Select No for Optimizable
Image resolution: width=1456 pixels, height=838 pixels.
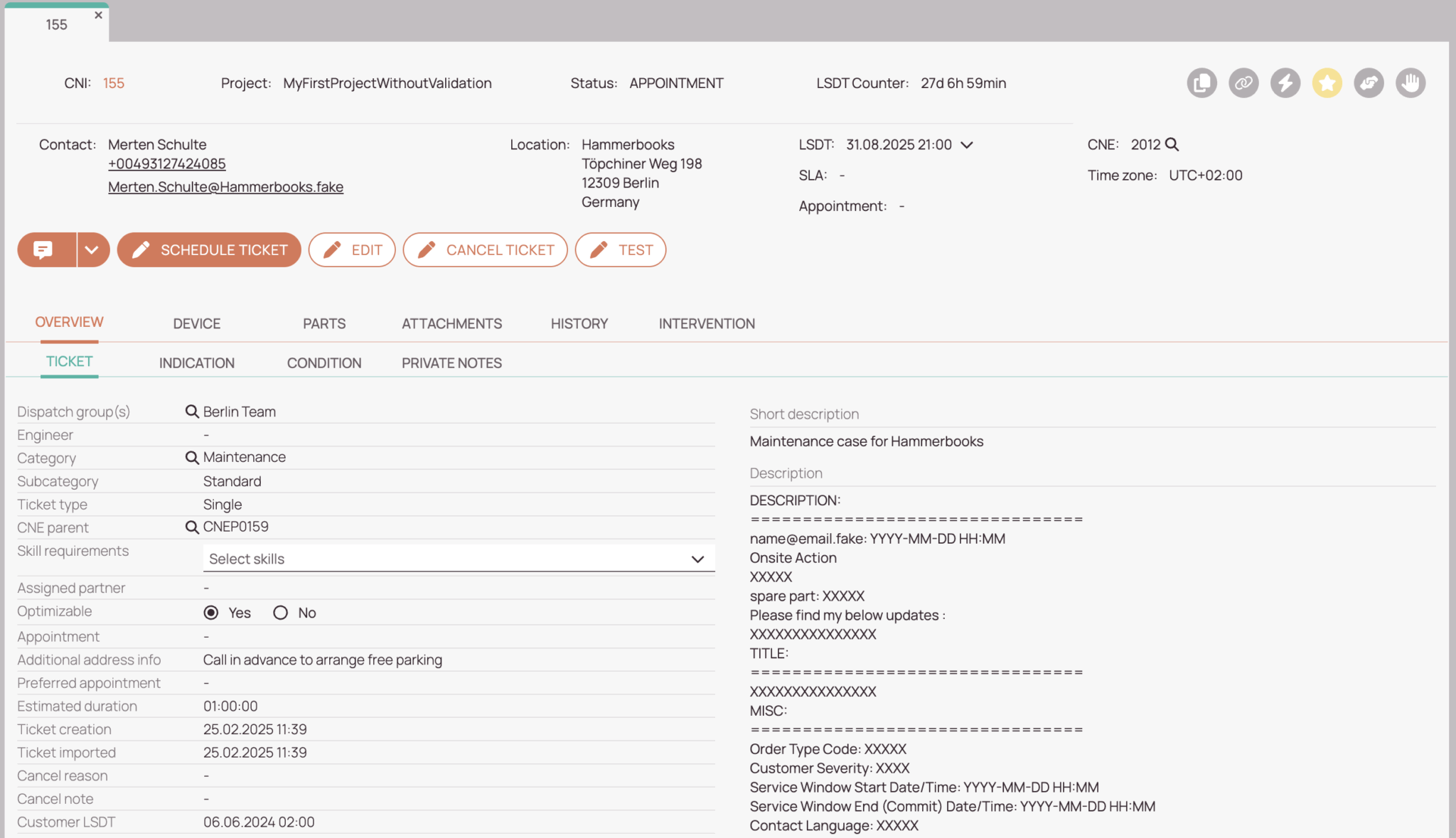(280, 612)
